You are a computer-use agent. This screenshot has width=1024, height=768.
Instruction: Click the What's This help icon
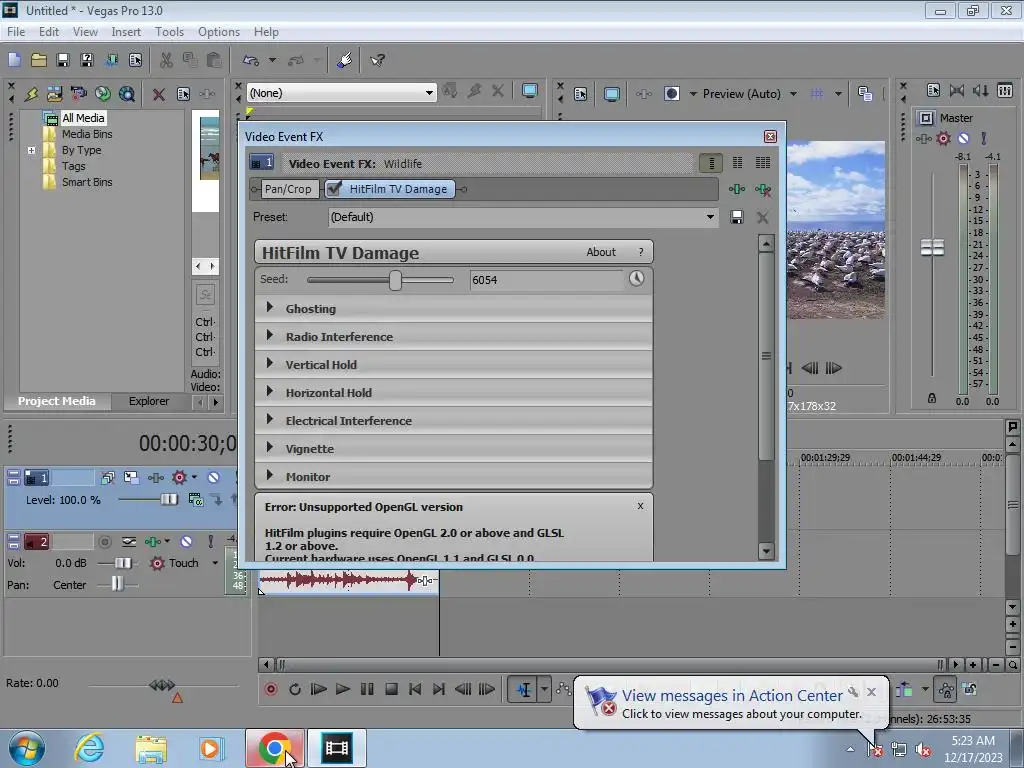pos(377,60)
